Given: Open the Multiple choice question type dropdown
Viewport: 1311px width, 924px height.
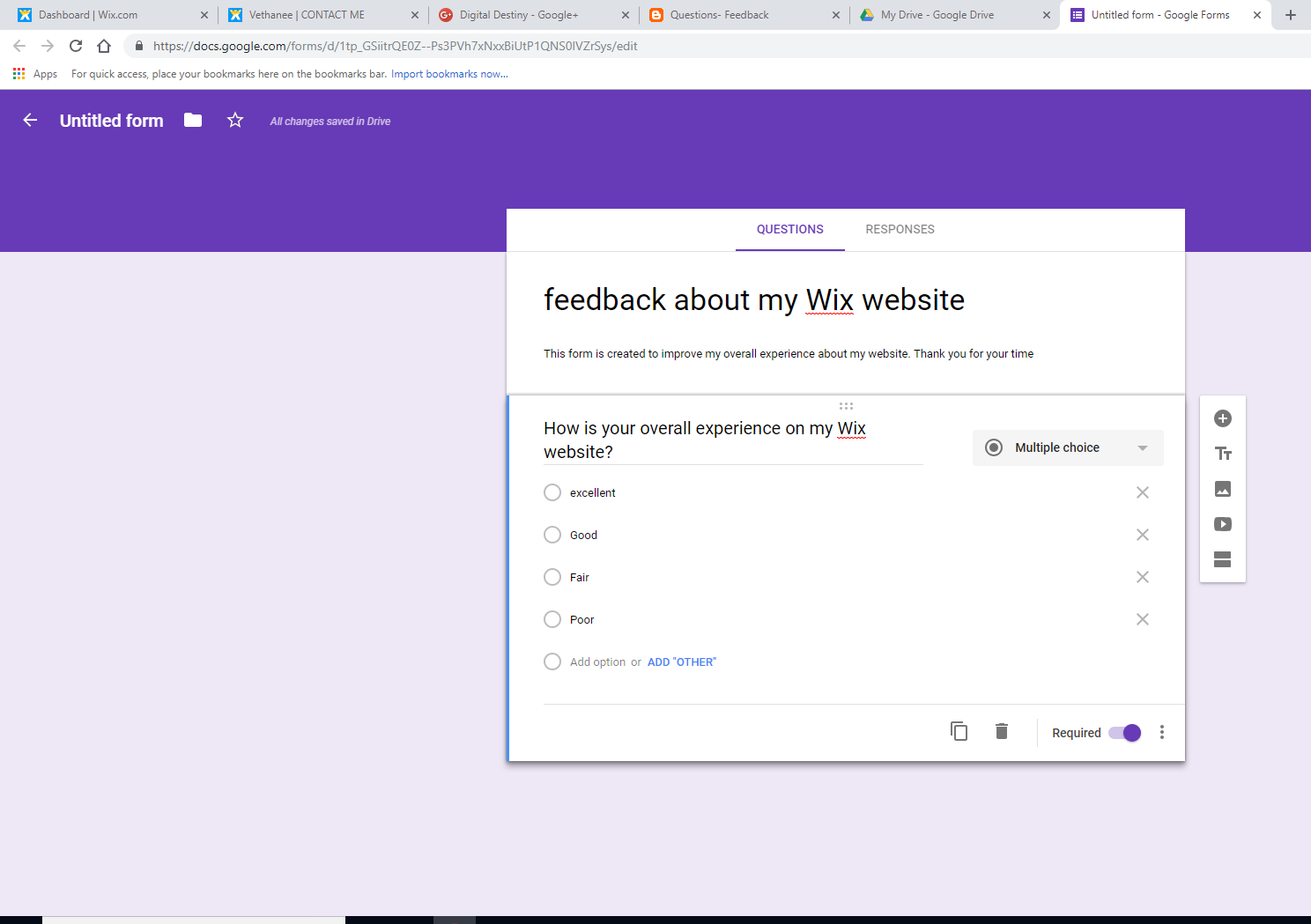Looking at the screenshot, I should pyautogui.click(x=1068, y=447).
